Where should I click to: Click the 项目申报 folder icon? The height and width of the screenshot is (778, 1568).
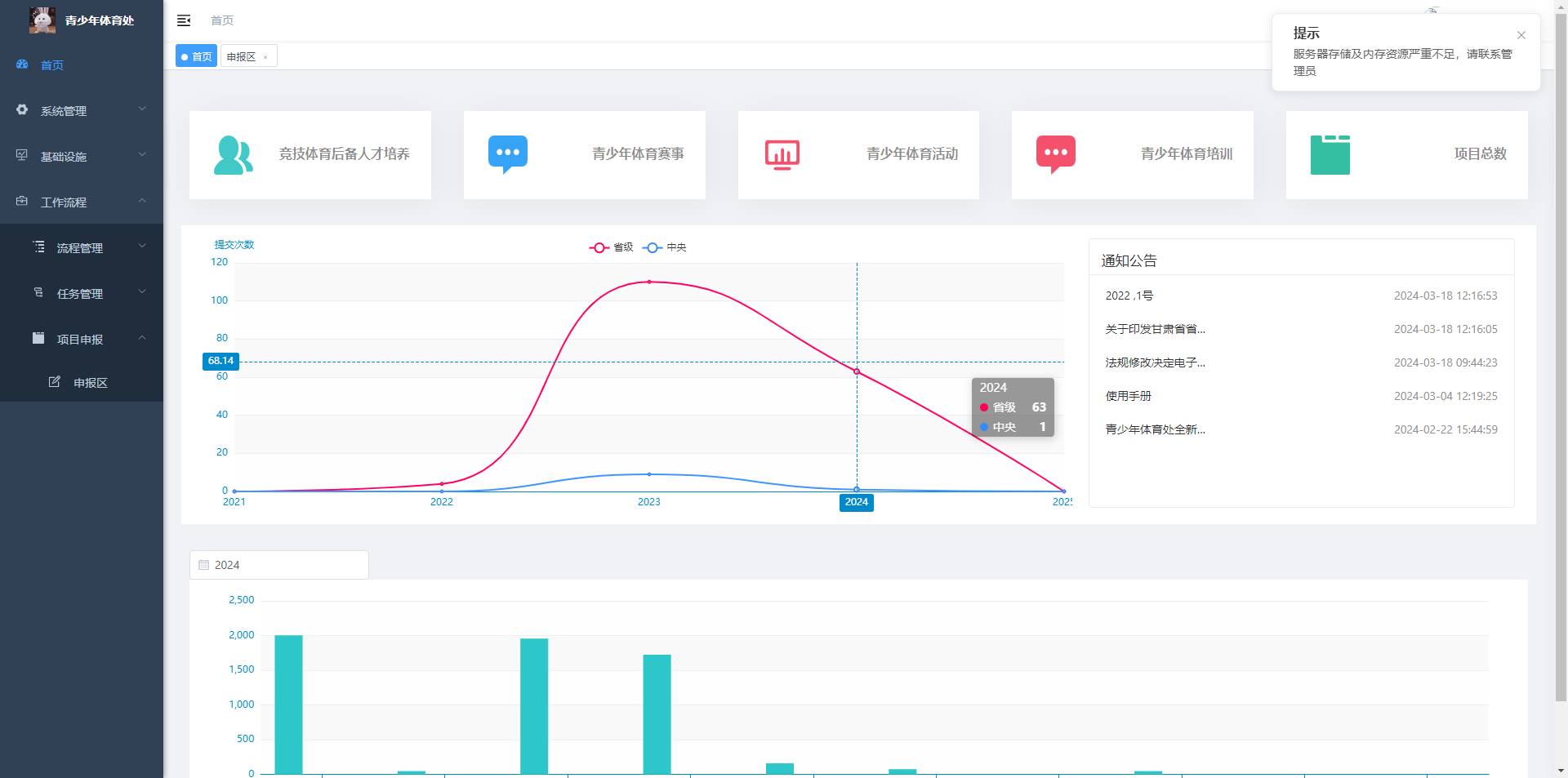click(38, 338)
